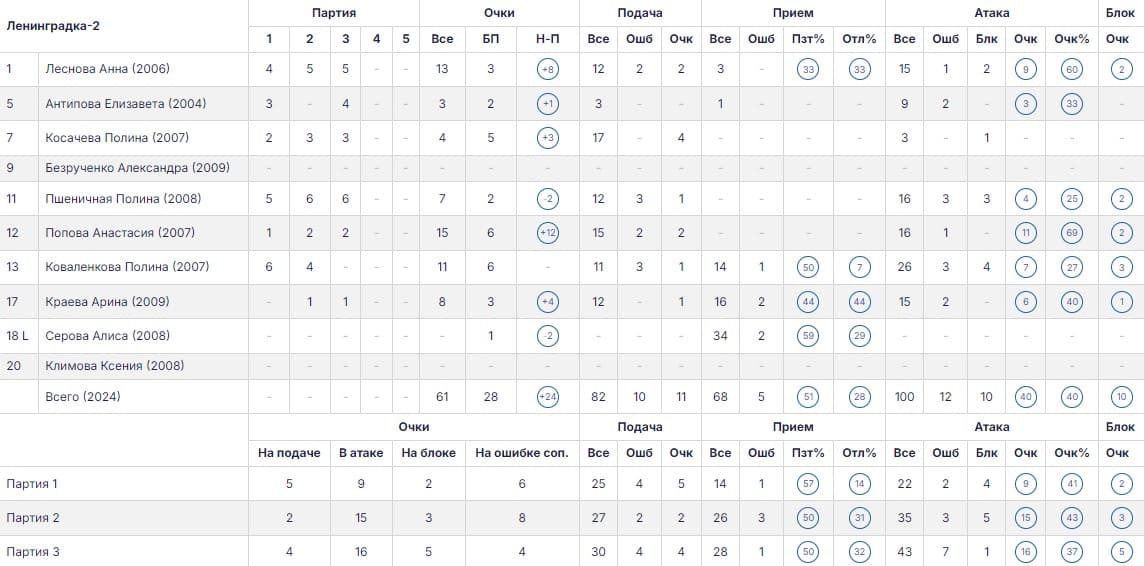Click the 'На ошибке соп.' column header
This screenshot has height=566, width=1145.
pos(521,453)
